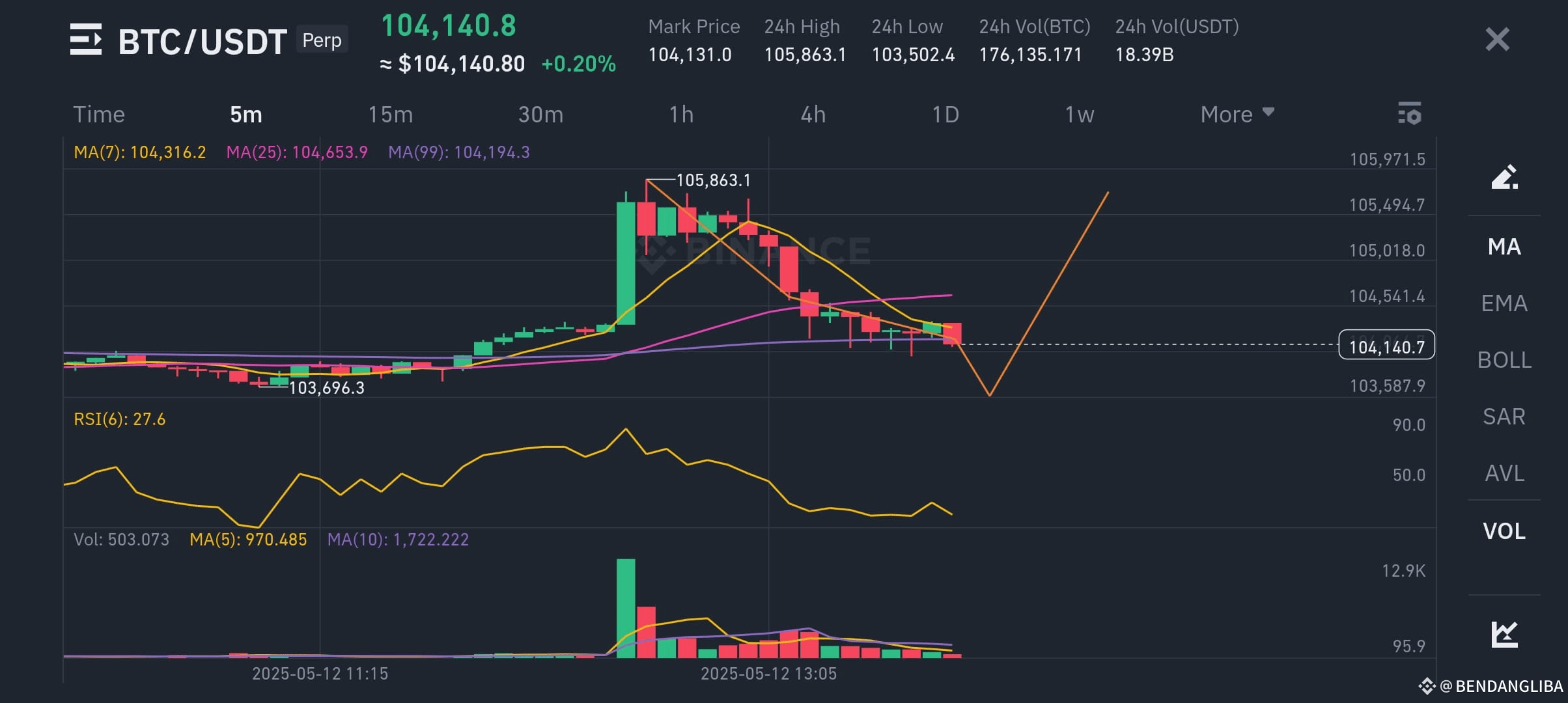Viewport: 1568px width, 703px height.
Task: Click the RSI(6): 27.6 label
Action: coord(119,419)
